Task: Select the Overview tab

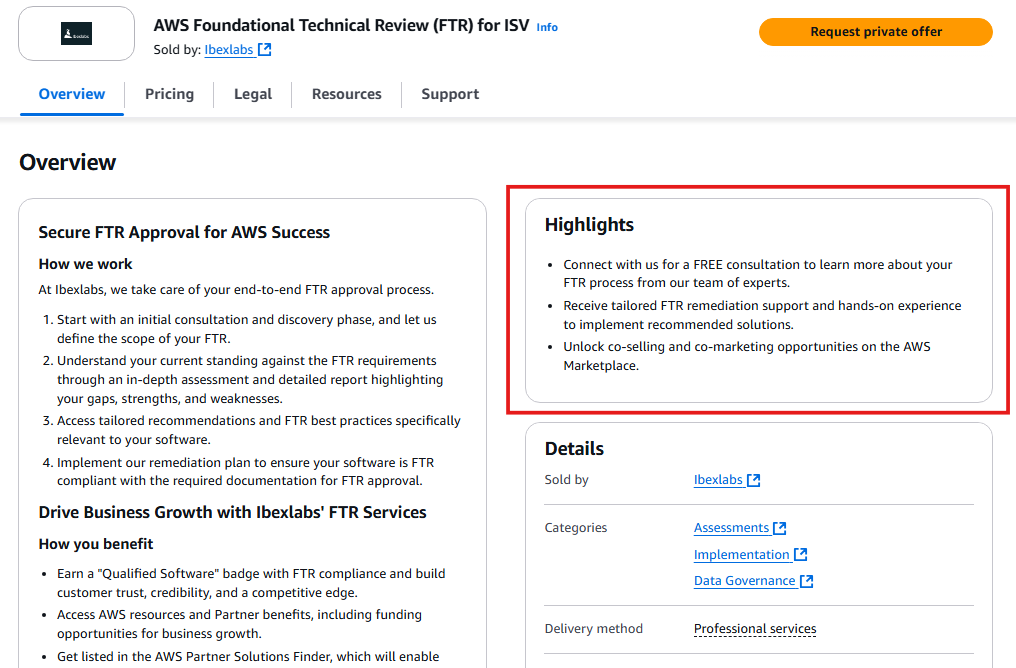Action: pos(72,94)
